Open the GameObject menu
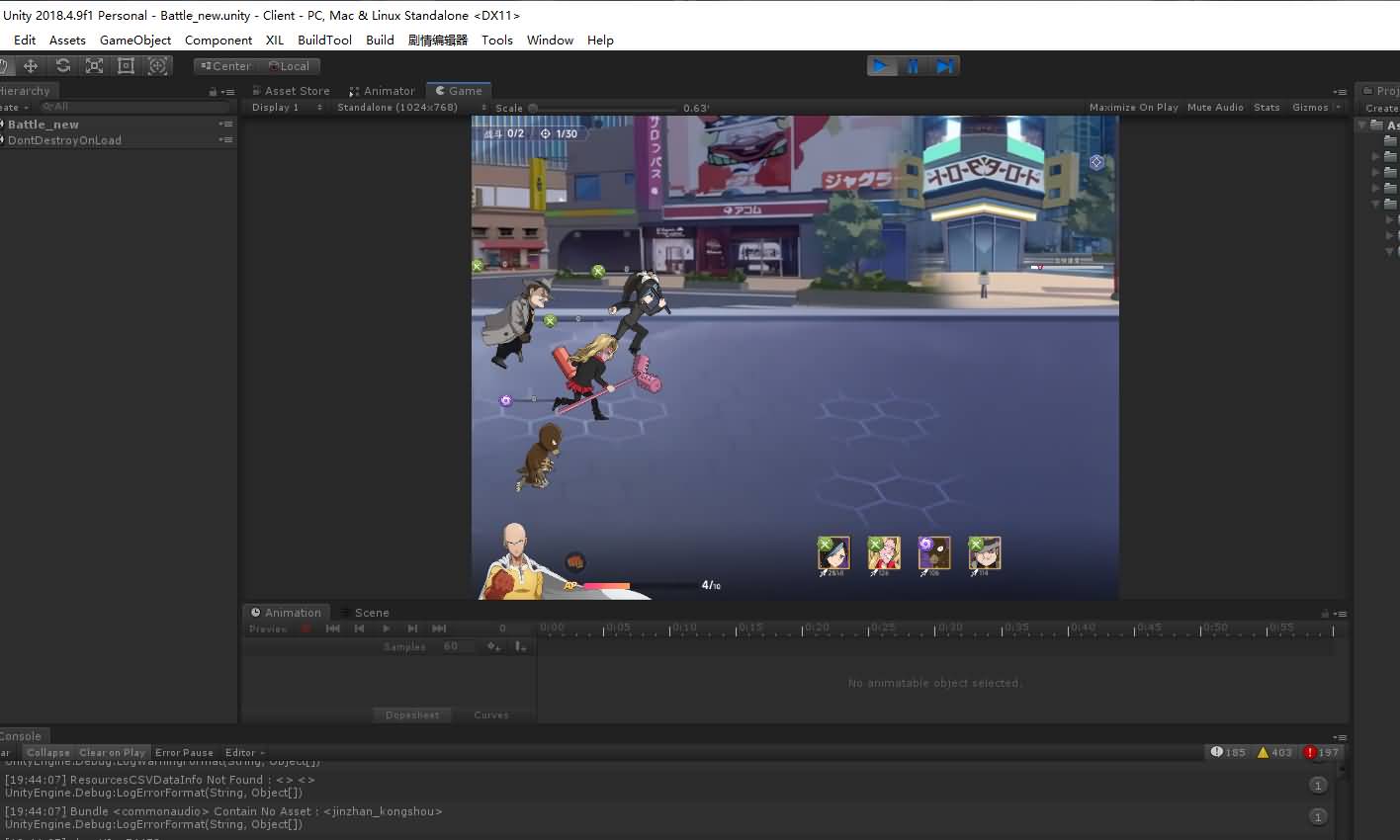The height and width of the screenshot is (840, 1400). click(x=135, y=41)
